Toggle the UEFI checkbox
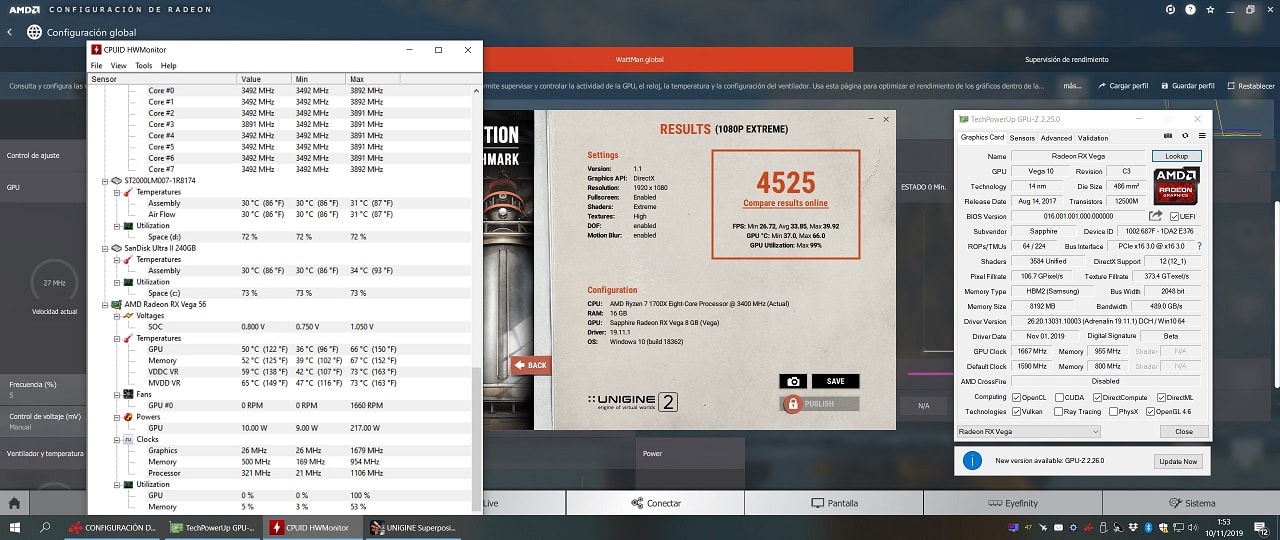The height and width of the screenshot is (540, 1280). click(x=1175, y=216)
